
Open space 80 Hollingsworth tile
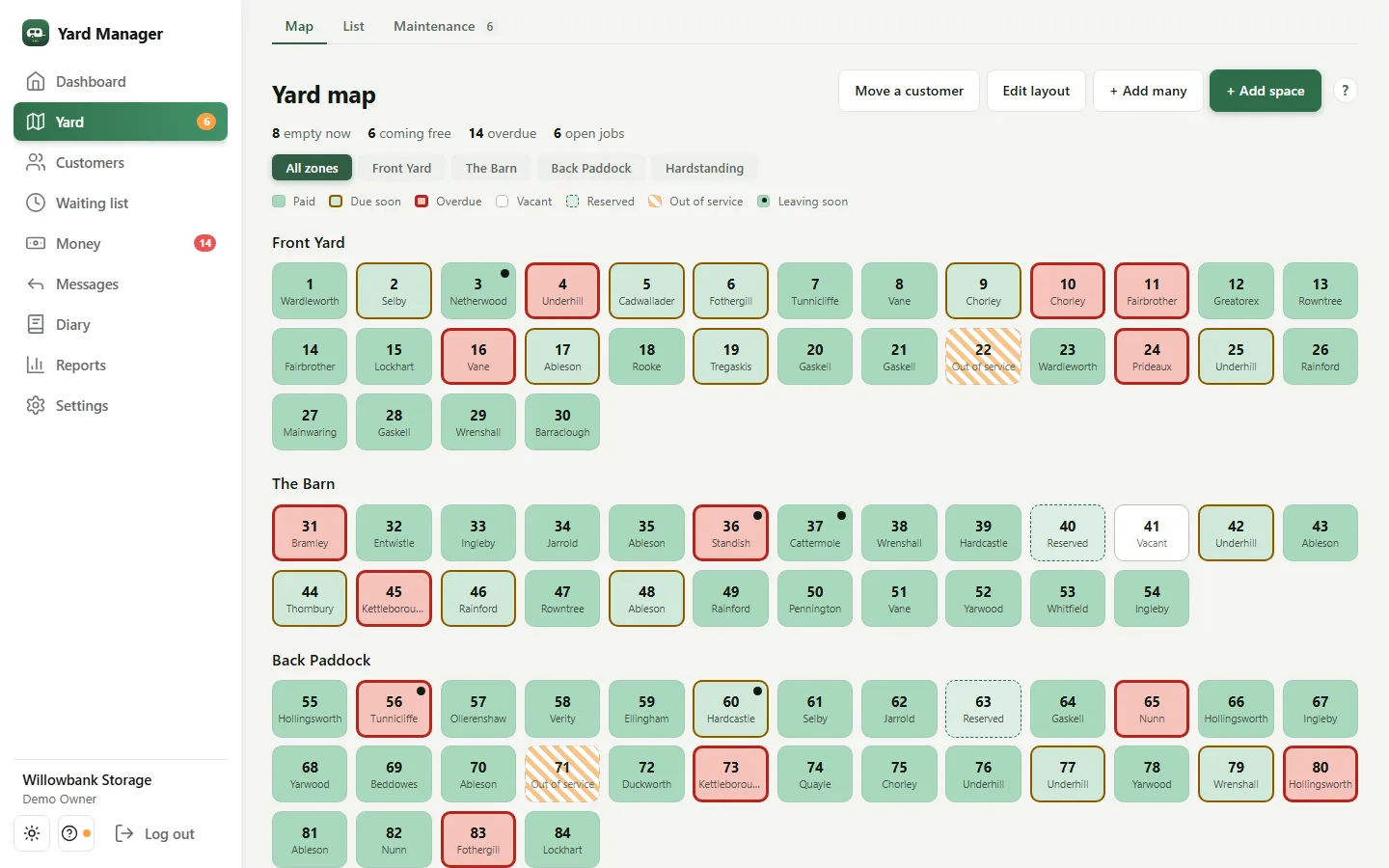[x=1320, y=773]
